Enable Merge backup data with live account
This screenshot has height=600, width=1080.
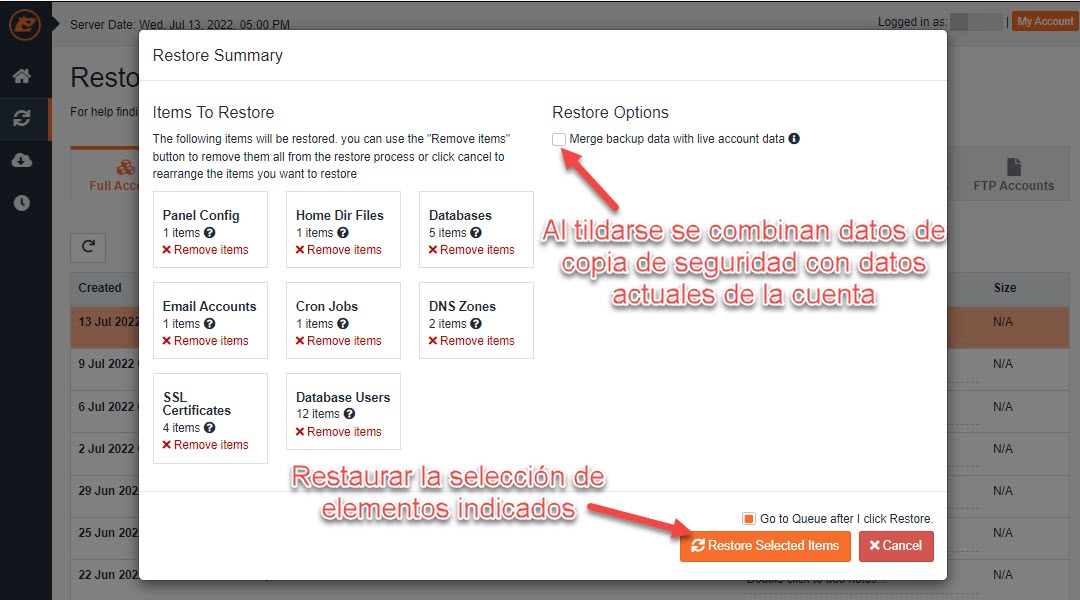pyautogui.click(x=559, y=140)
